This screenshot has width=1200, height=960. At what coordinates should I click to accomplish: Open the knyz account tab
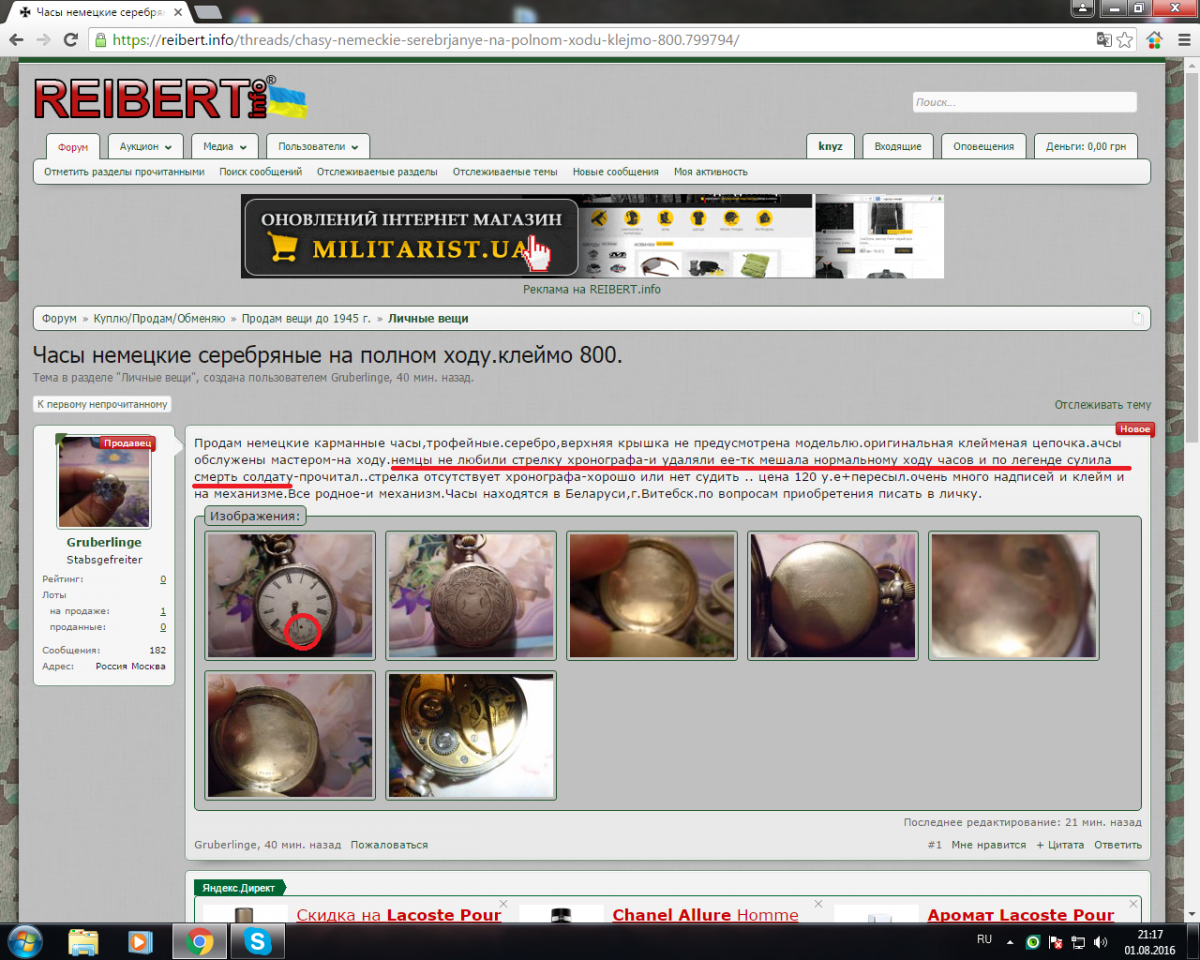830,146
